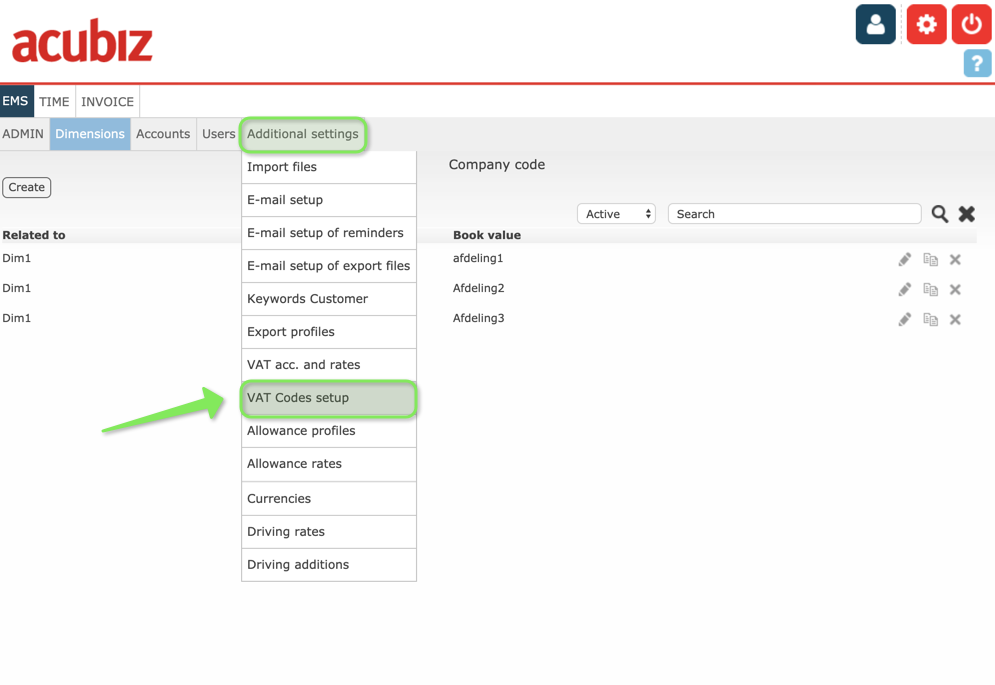Image resolution: width=995 pixels, height=685 pixels.
Task: Delete the afdeling1 row
Action: click(x=955, y=259)
